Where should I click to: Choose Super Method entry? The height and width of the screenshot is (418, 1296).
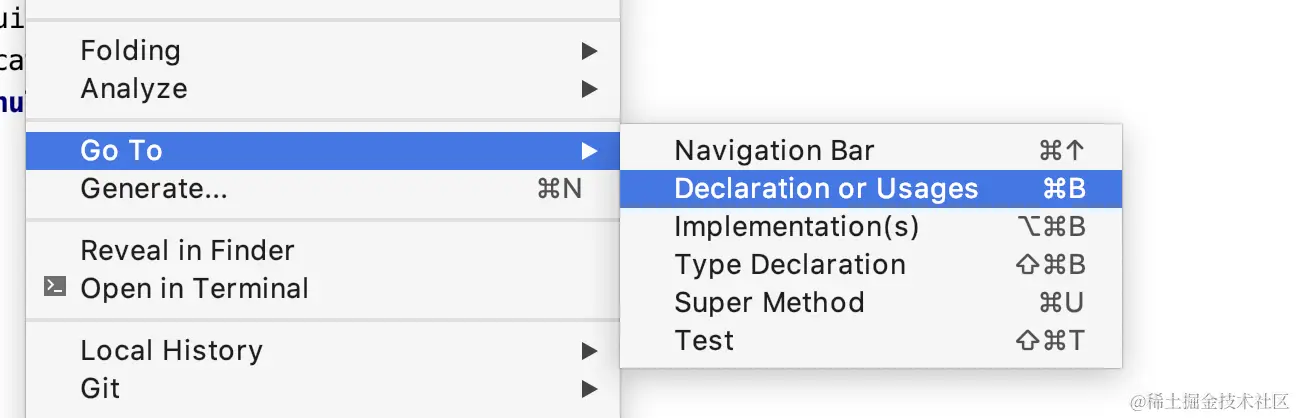pyautogui.click(x=871, y=302)
